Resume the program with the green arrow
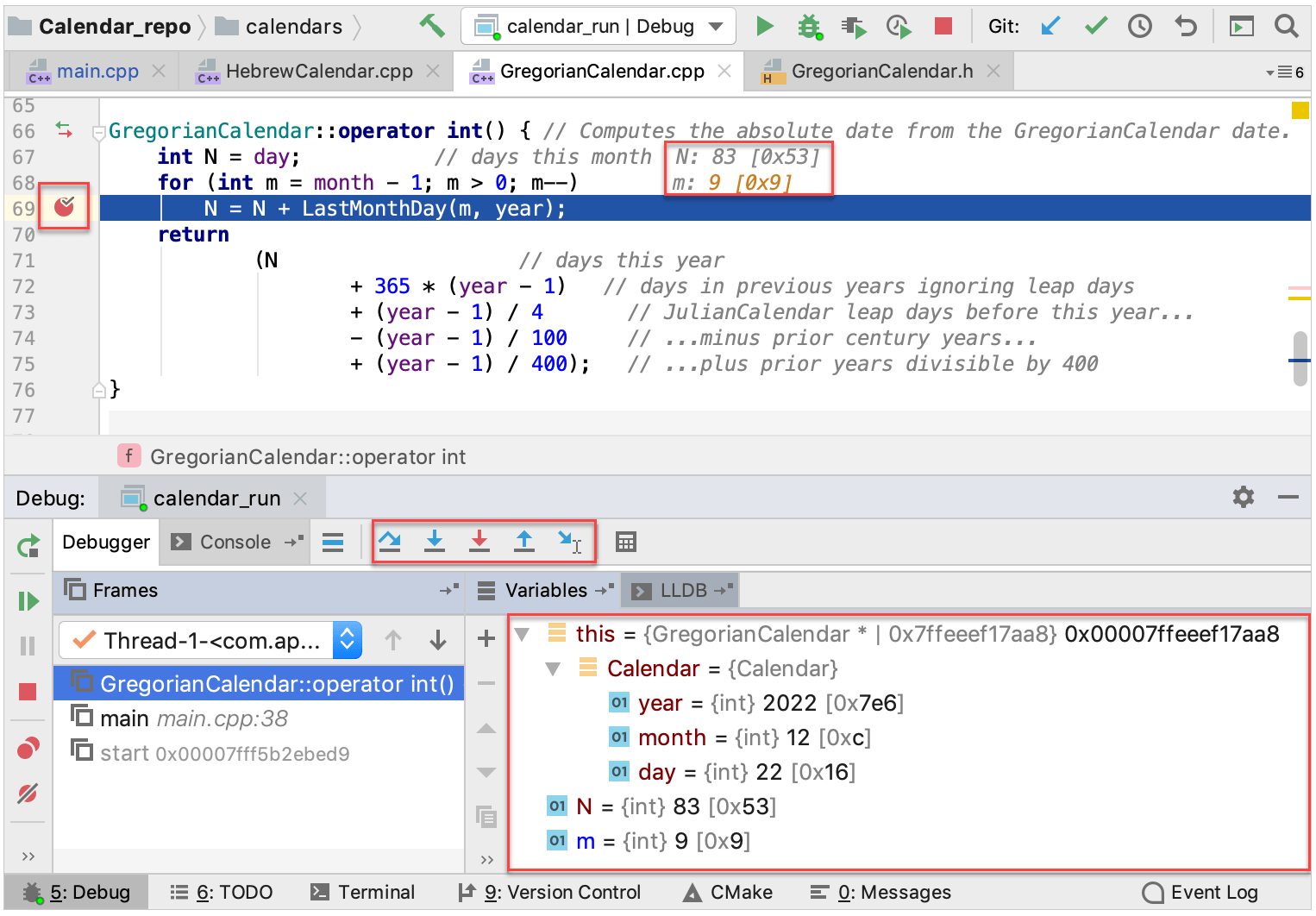Viewport: 1316px width, 916px height. (27, 601)
